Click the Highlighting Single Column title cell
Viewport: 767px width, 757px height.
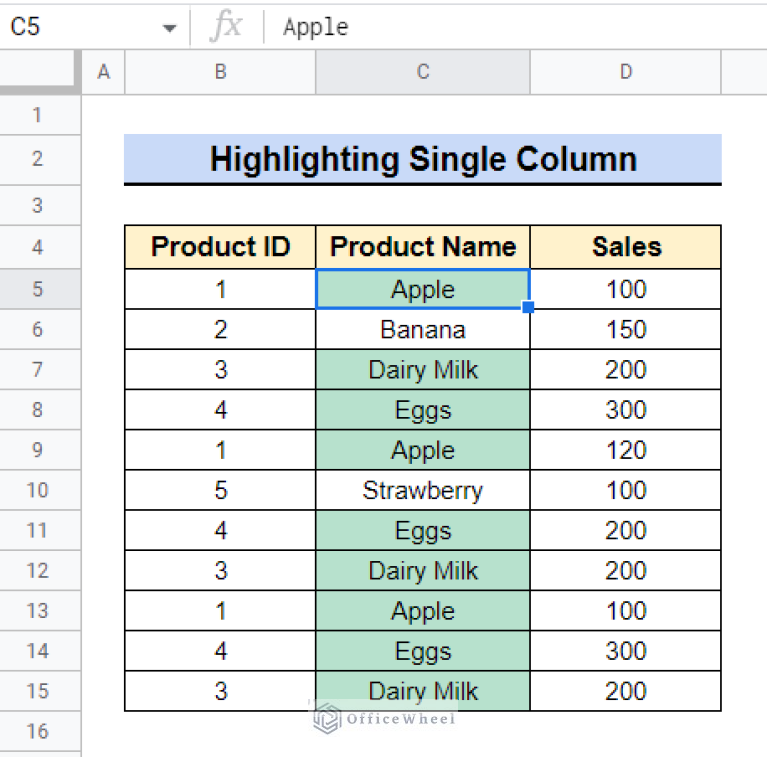point(422,159)
